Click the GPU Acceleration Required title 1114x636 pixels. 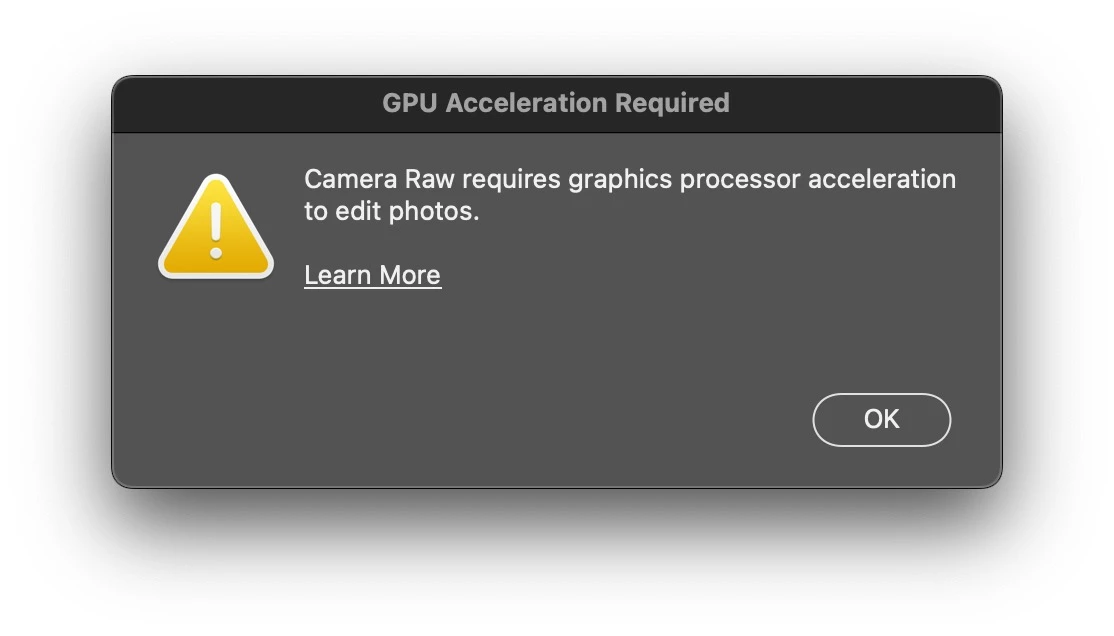tap(556, 103)
